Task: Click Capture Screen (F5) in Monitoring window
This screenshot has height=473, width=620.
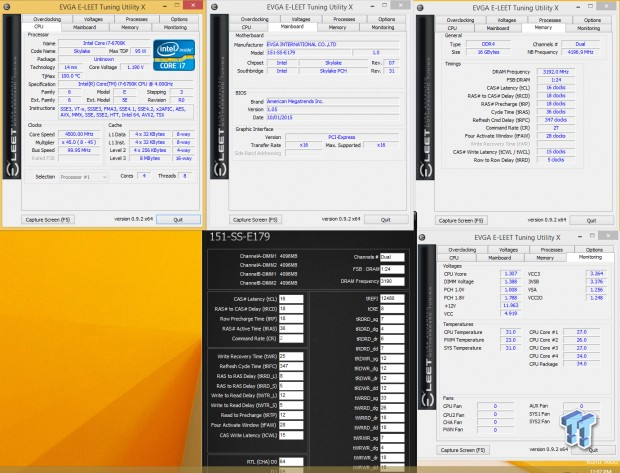Action: [463, 450]
